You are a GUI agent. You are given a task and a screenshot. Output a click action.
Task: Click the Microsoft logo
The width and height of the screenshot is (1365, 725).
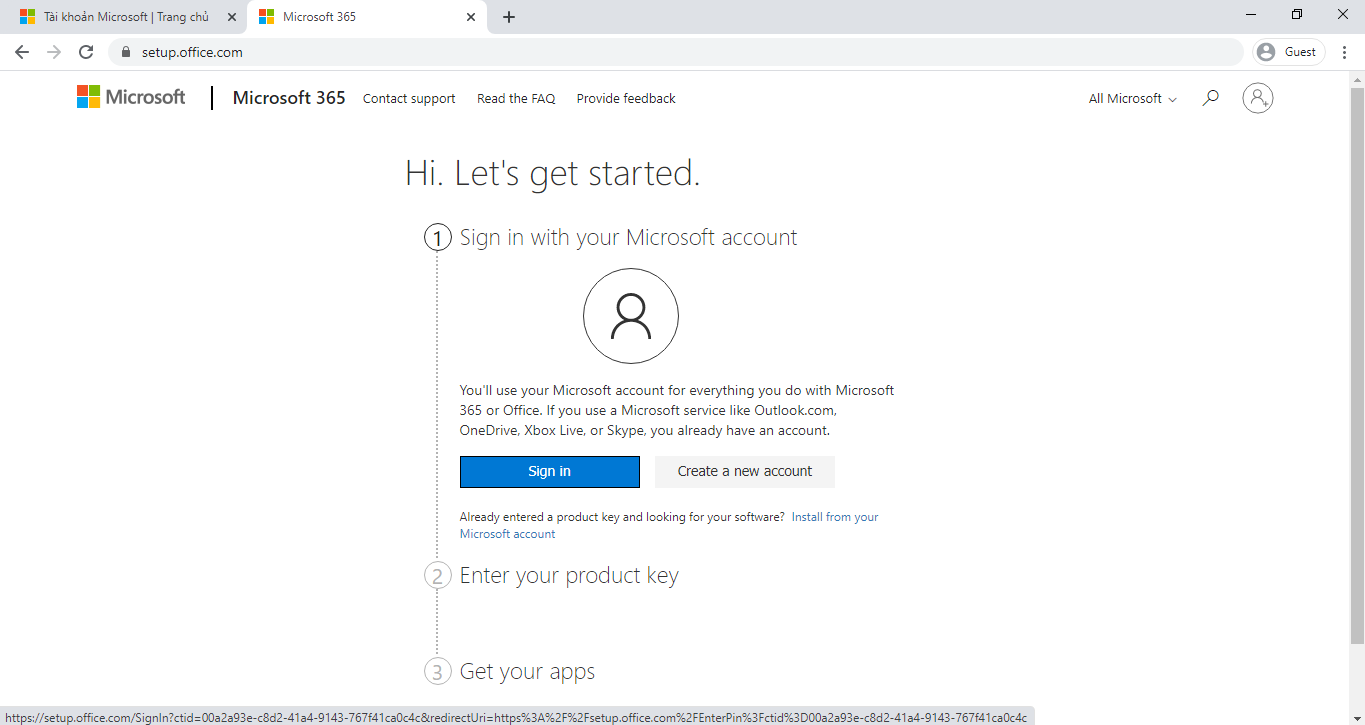tap(130, 96)
